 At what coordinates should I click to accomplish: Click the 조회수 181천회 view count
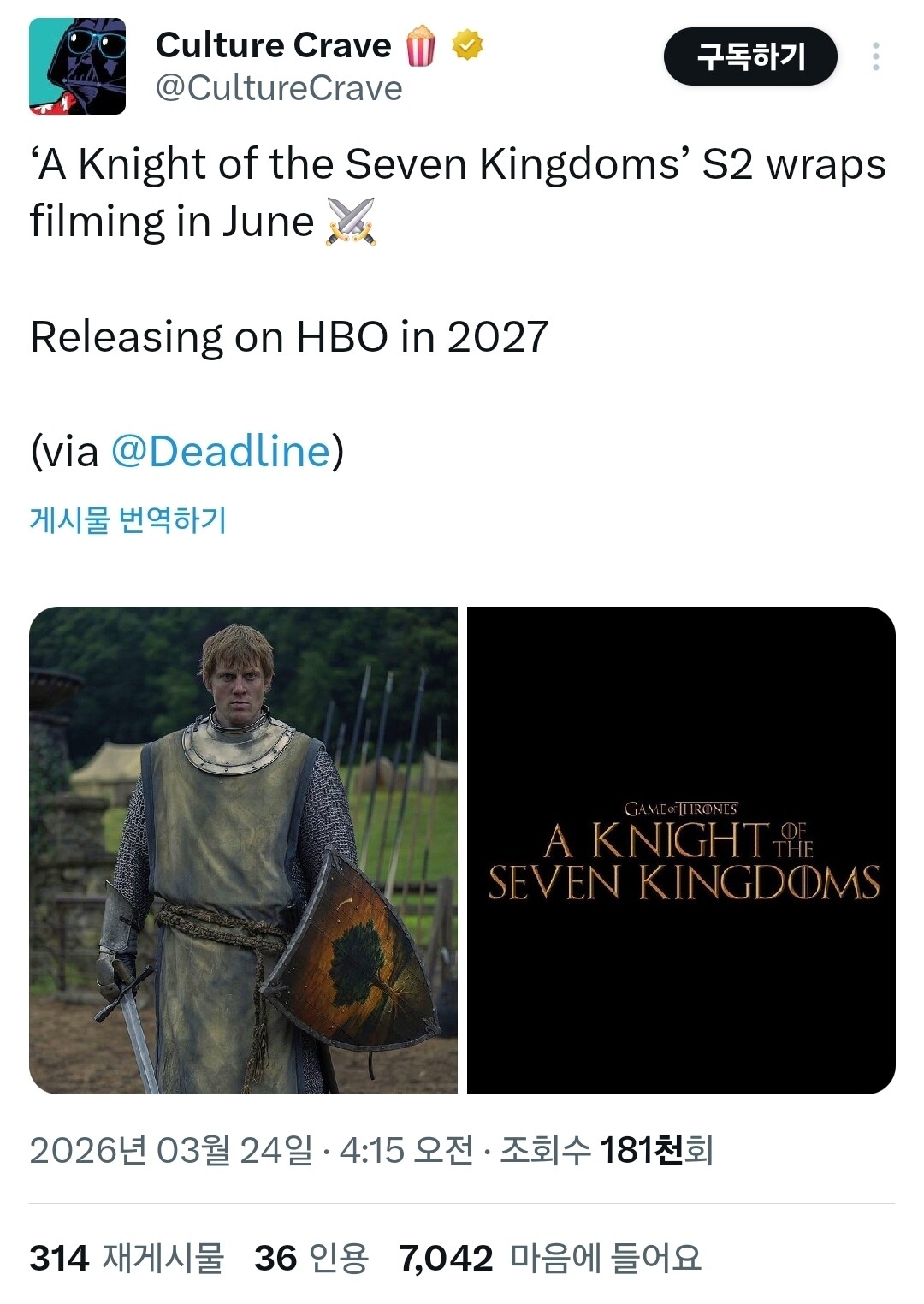click(x=607, y=1150)
